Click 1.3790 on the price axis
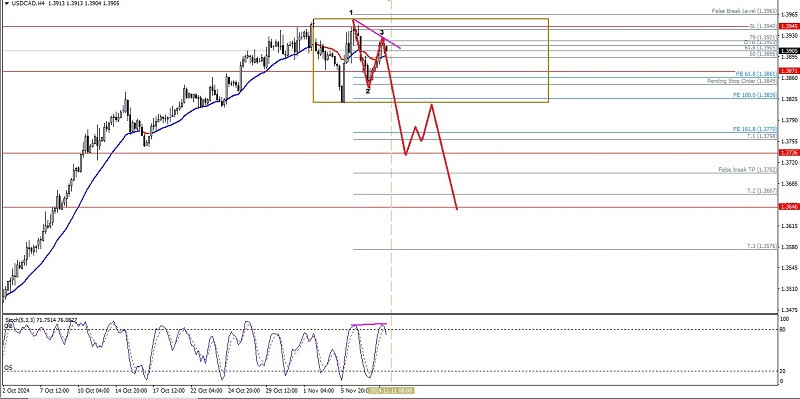800x399 pixels. tap(789, 120)
